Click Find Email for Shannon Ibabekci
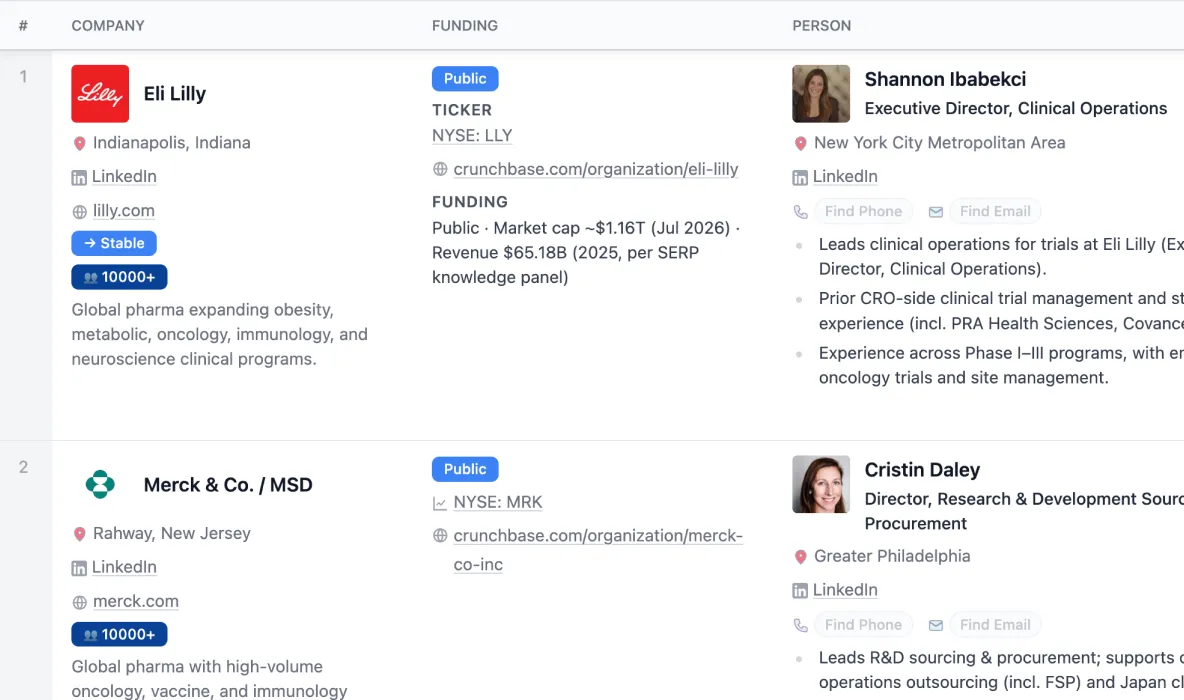1184x700 pixels. [x=995, y=211]
